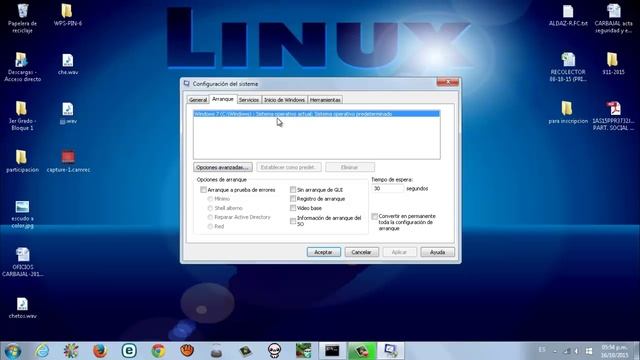Switch to the Arranque tab

(x=223, y=99)
